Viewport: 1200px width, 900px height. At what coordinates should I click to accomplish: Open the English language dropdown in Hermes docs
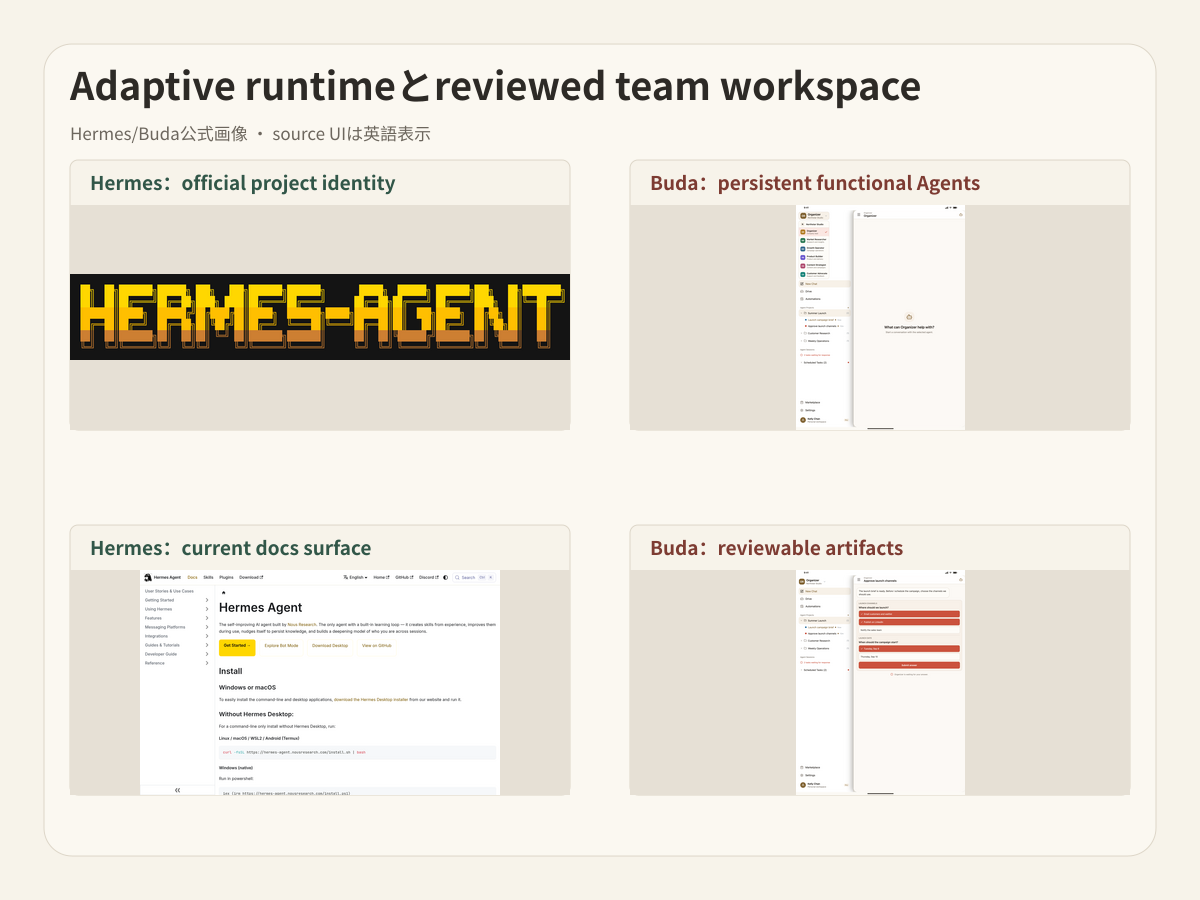click(x=355, y=577)
